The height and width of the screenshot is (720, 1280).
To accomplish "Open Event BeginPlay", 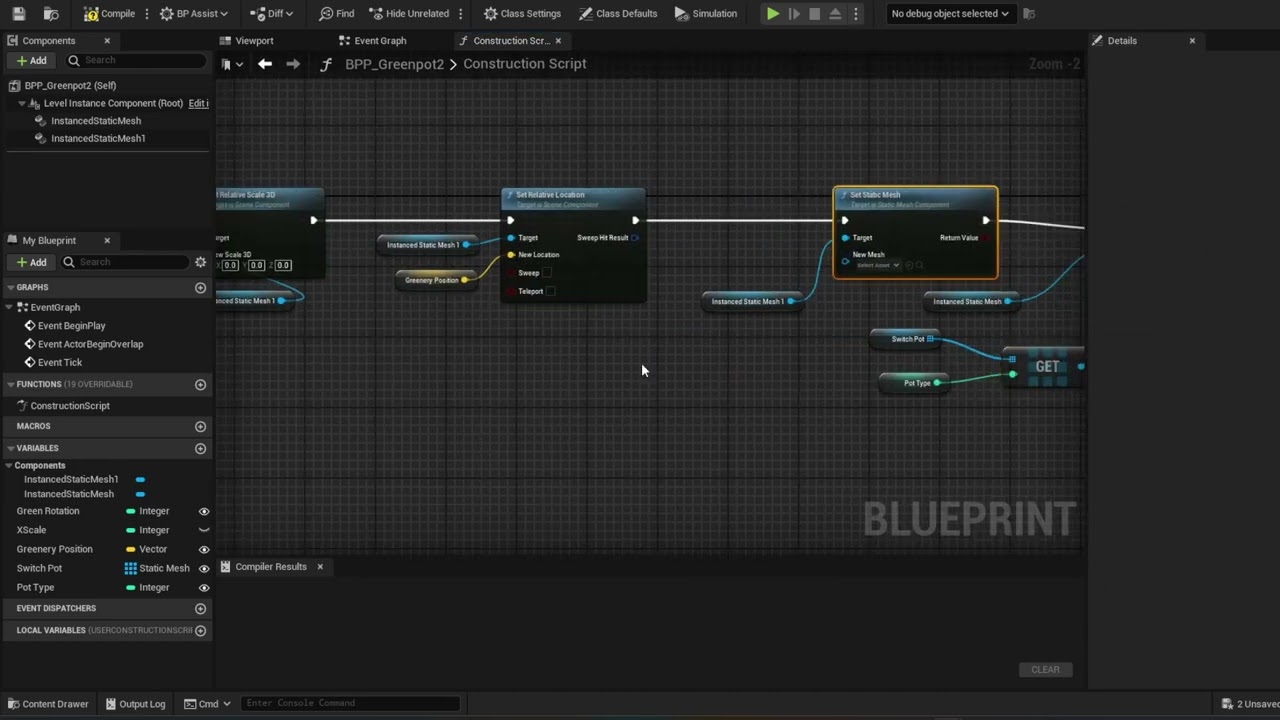I will point(71,326).
